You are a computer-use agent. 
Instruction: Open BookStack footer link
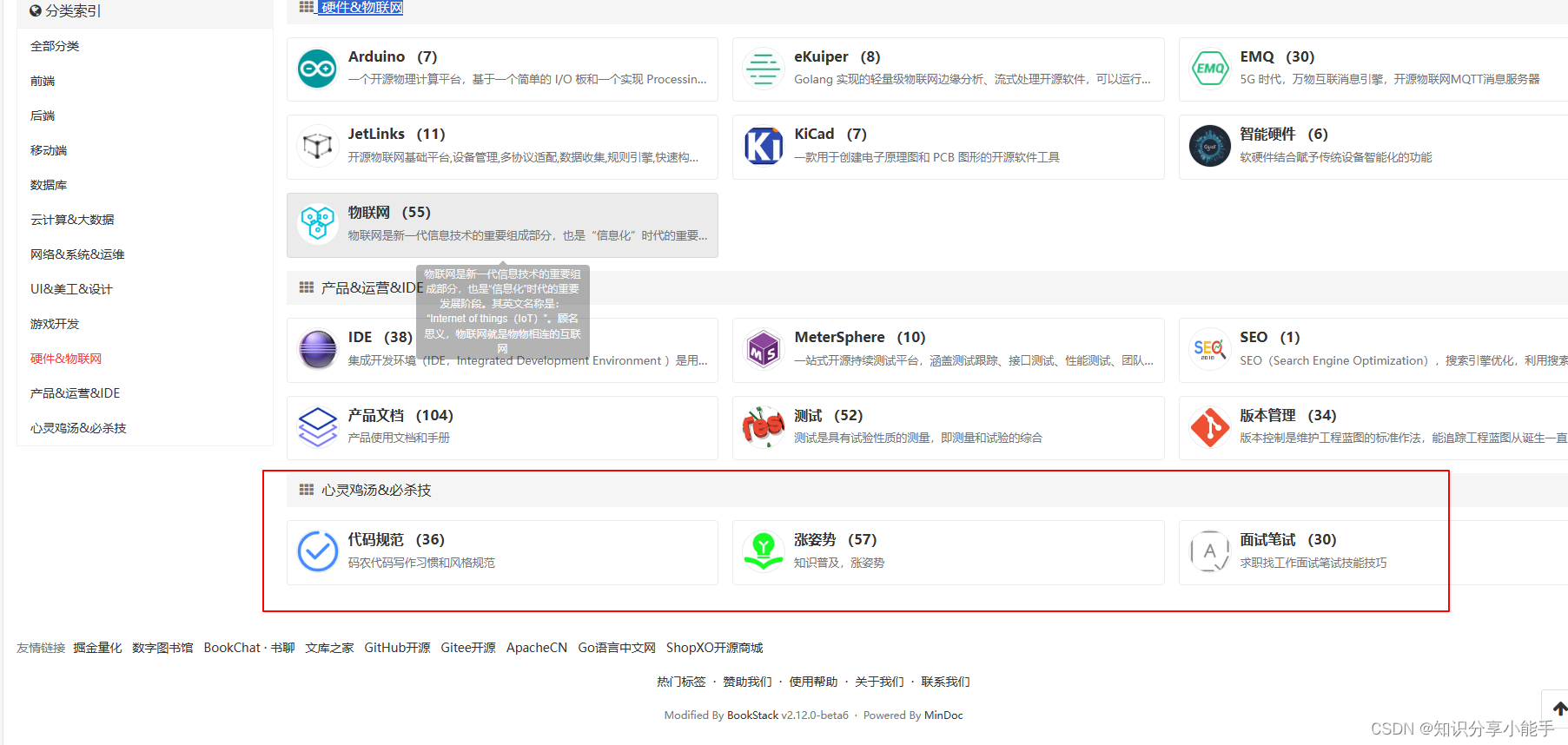click(x=752, y=715)
